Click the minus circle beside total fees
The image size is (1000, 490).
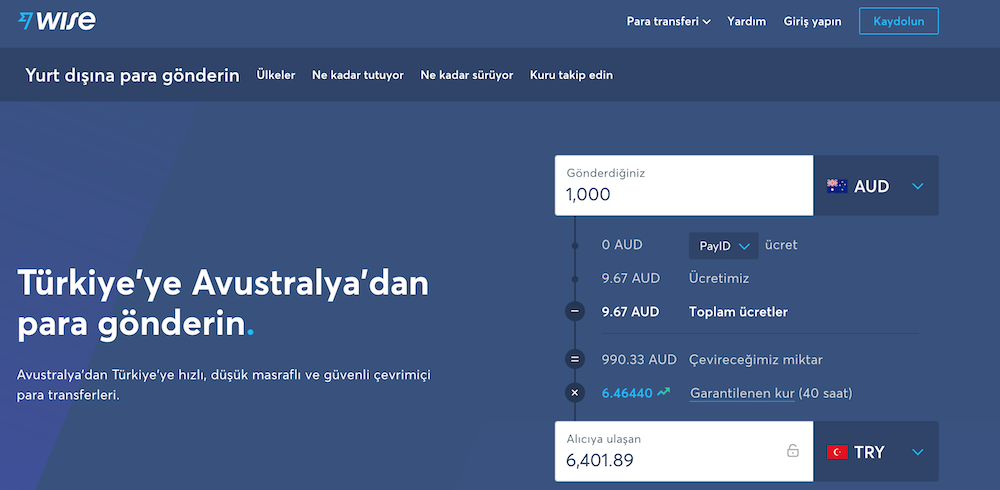575,312
